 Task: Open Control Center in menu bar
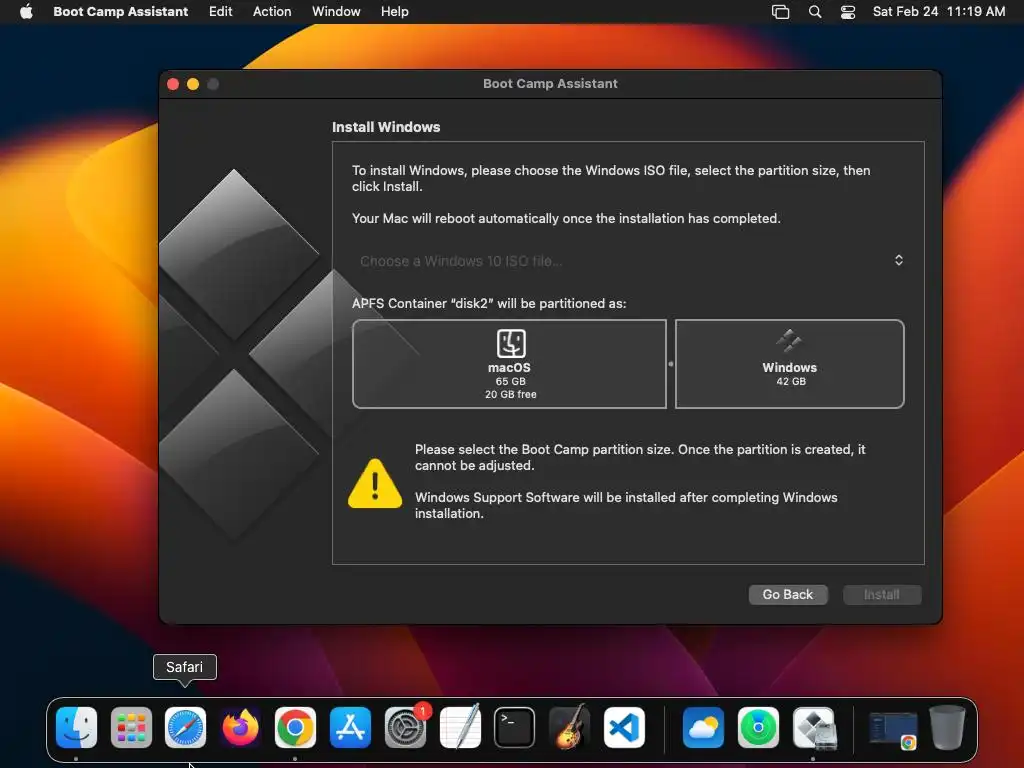[x=848, y=12]
